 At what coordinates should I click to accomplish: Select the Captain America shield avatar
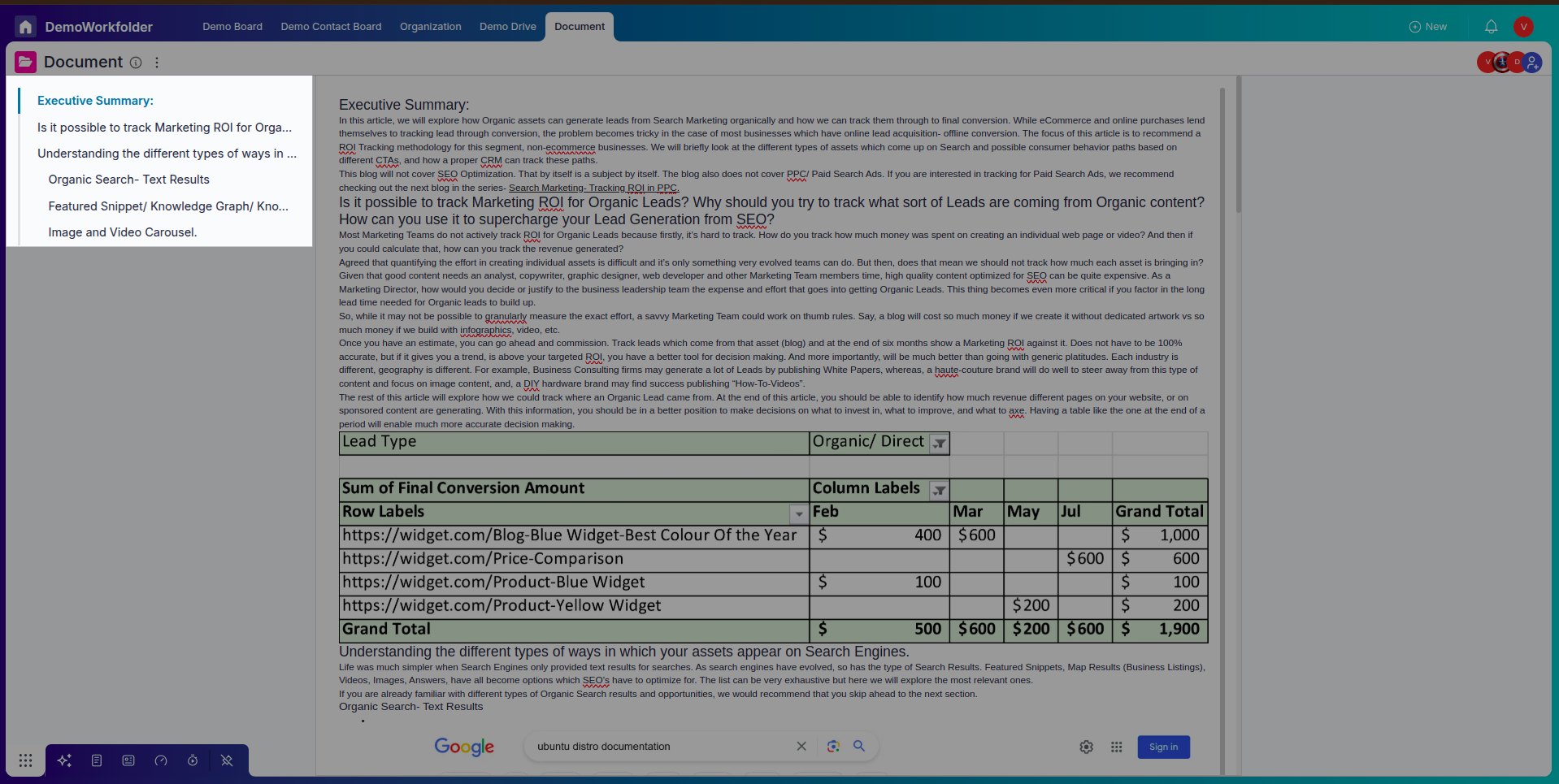[x=1502, y=62]
